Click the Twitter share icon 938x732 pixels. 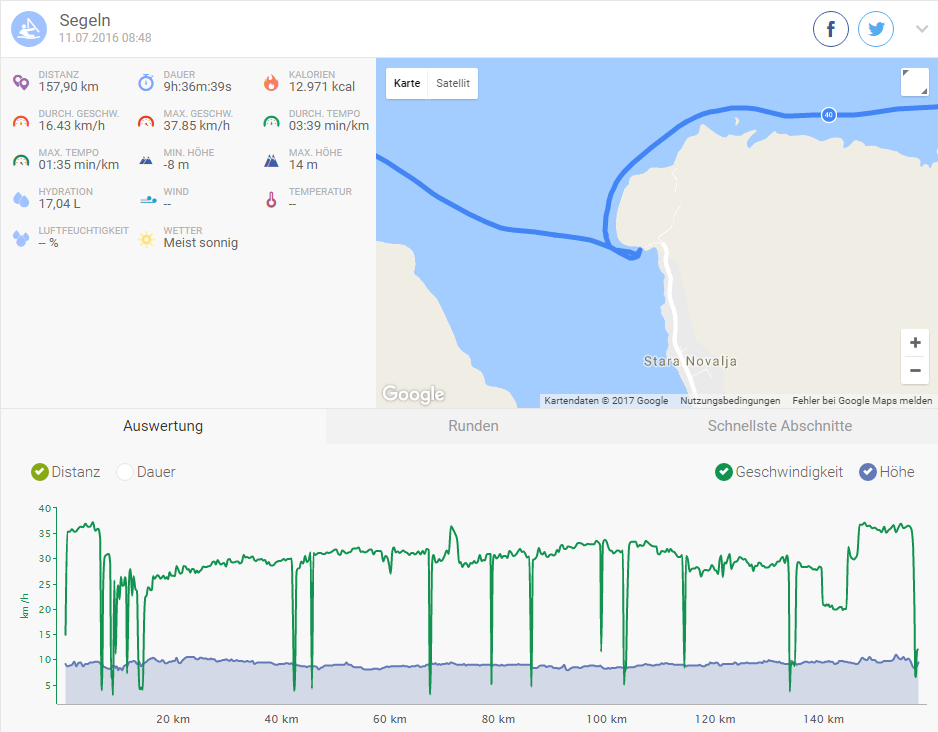point(876,29)
